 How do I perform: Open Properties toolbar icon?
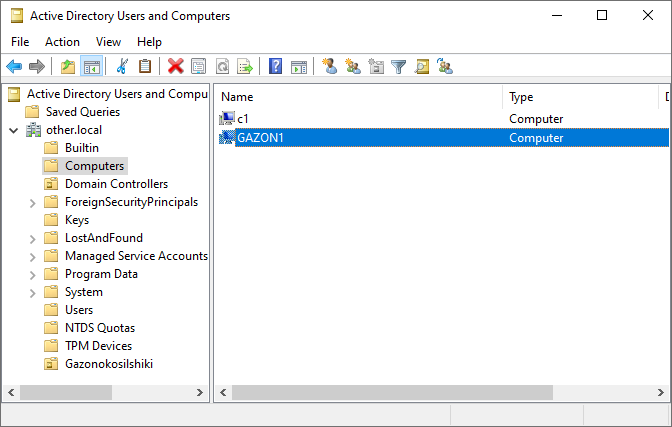198,66
